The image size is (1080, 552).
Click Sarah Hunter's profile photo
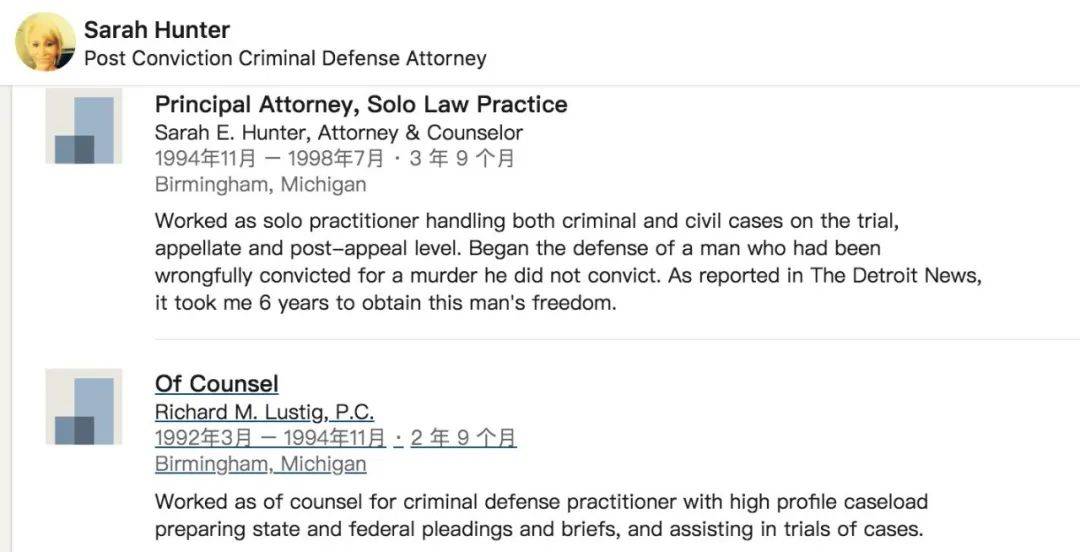click(x=45, y=42)
